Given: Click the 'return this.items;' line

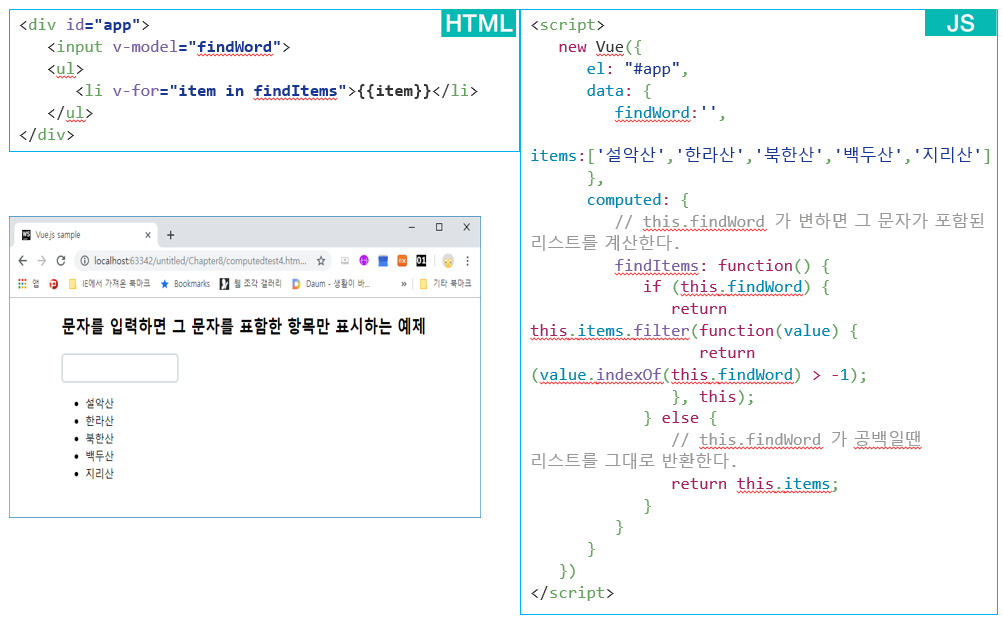Looking at the screenshot, I should point(755,484).
